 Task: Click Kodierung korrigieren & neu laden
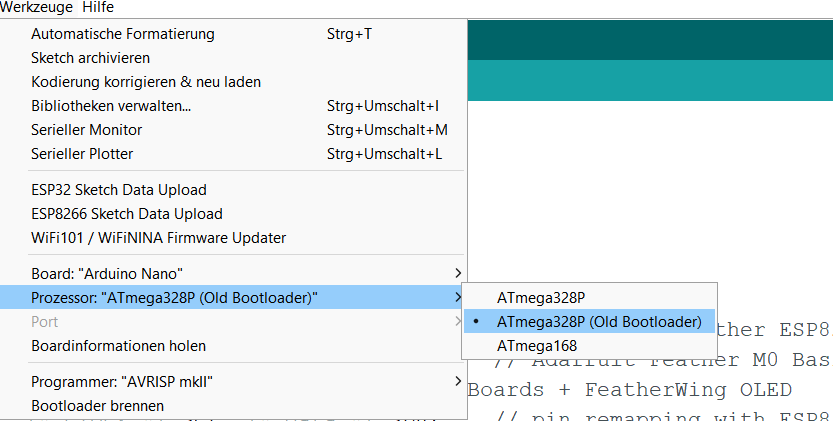[234, 82]
